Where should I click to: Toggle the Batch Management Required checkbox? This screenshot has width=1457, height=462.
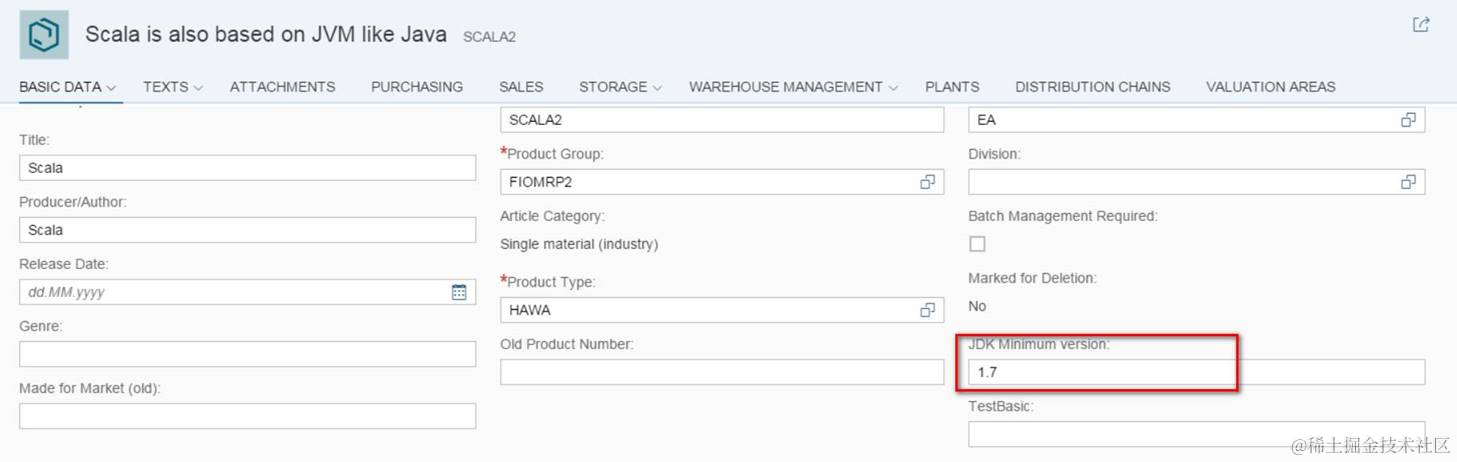(x=977, y=244)
